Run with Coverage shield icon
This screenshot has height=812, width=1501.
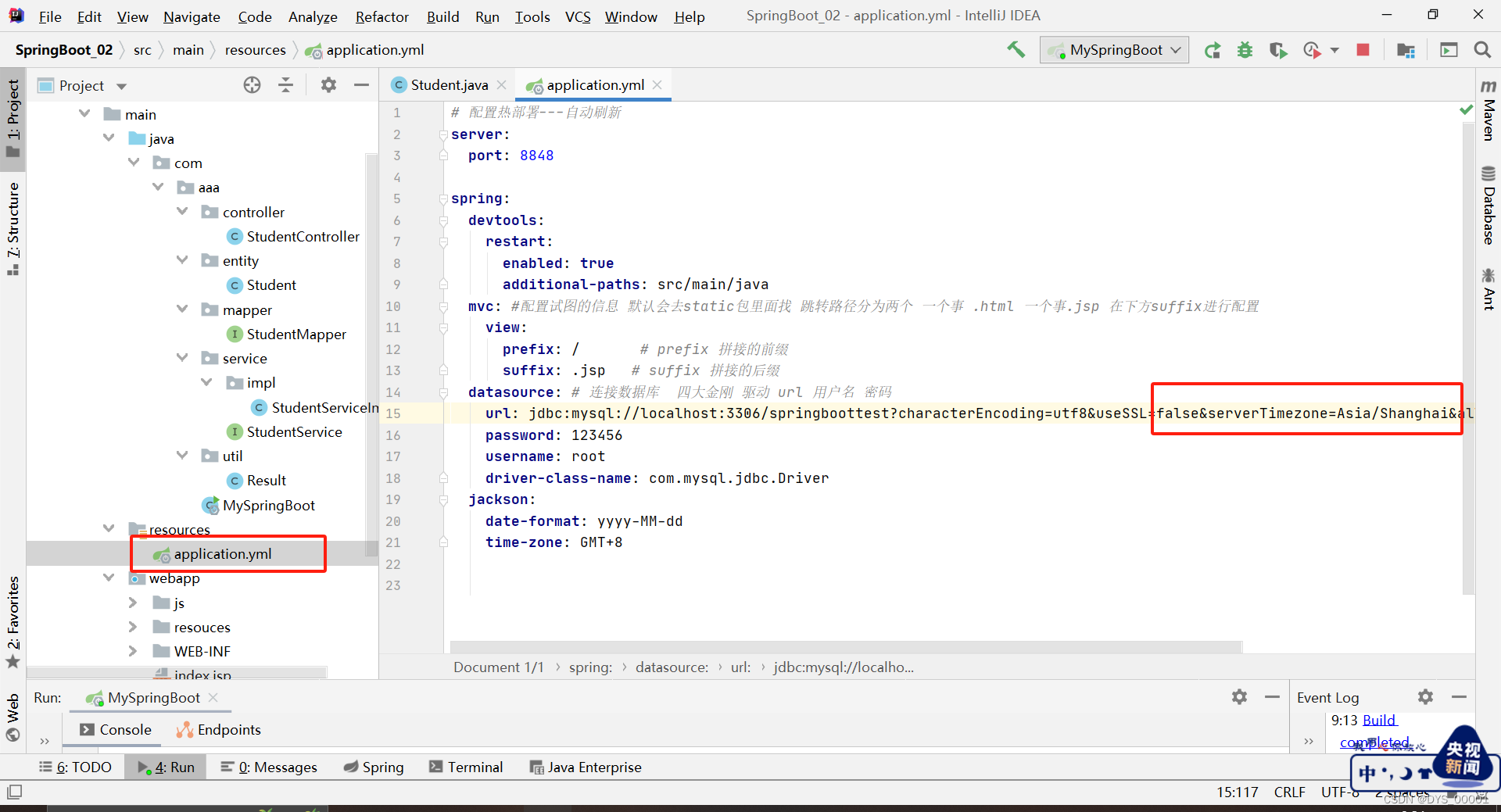1277,51
